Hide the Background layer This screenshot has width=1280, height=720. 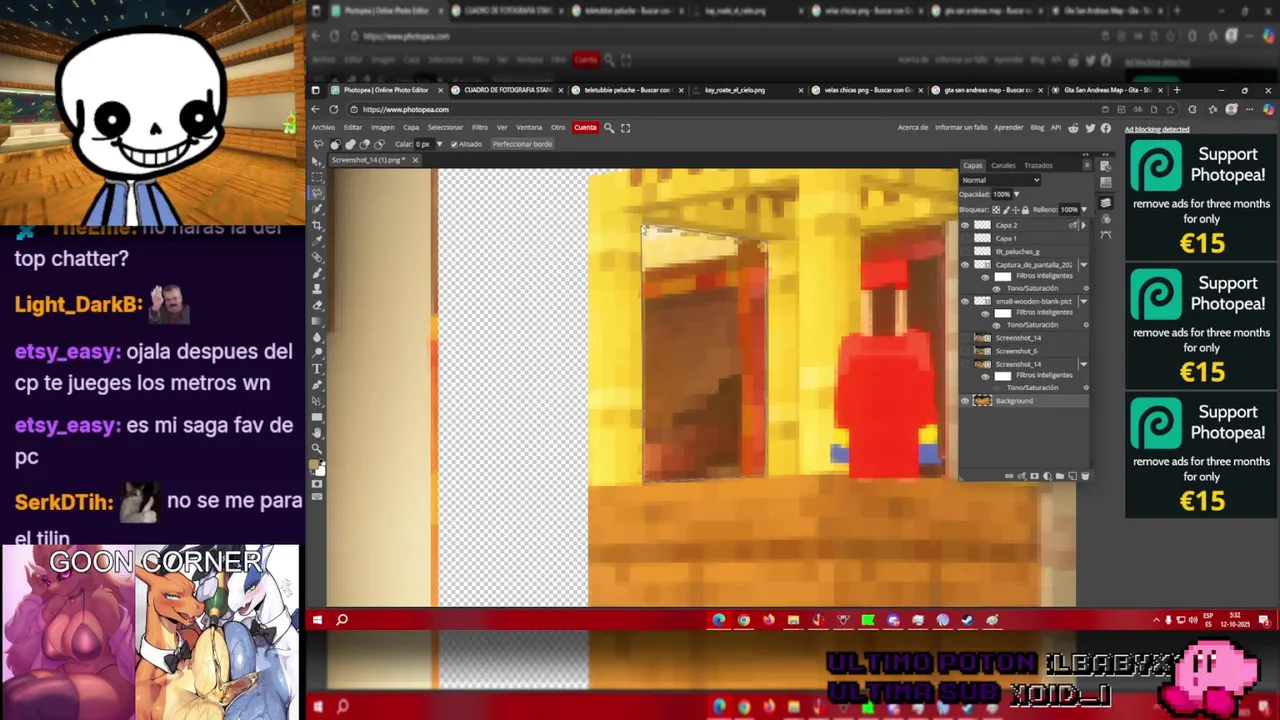tap(965, 401)
